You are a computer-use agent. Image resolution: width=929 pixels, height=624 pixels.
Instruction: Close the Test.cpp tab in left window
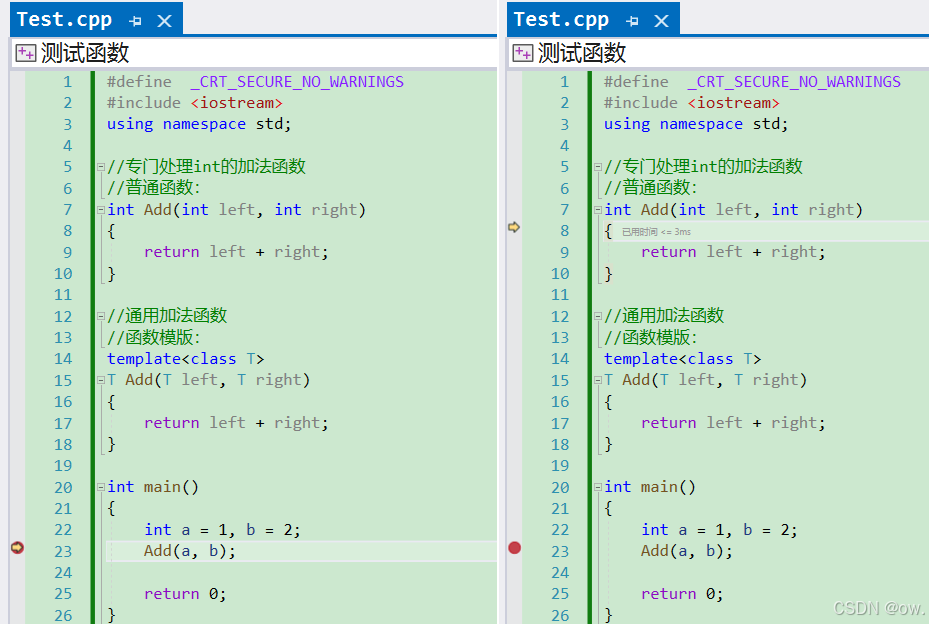165,21
